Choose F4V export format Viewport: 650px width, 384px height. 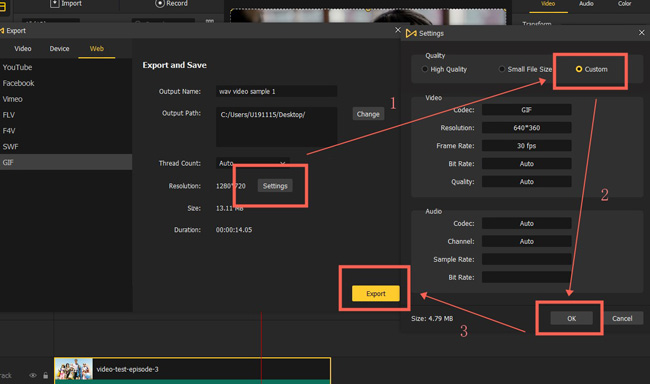click(66, 131)
